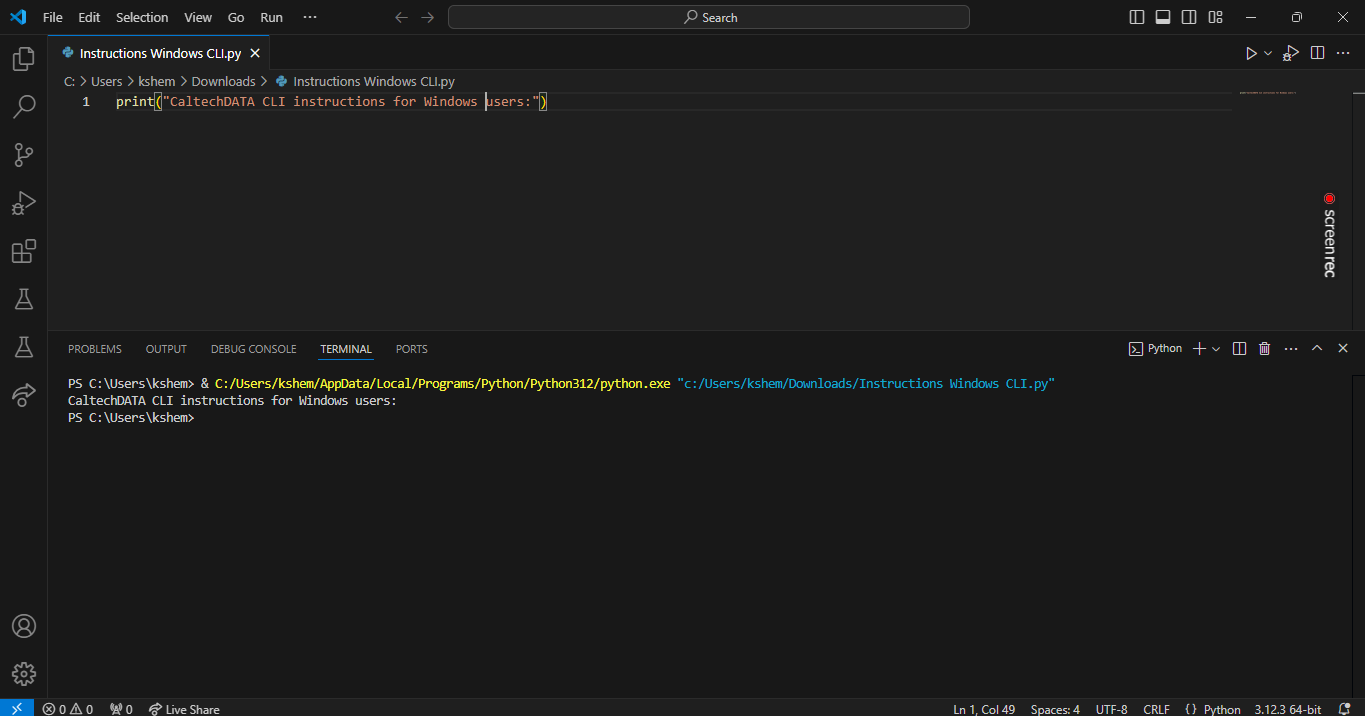This screenshot has width=1365, height=716.
Task: Open the Manage gear icon
Action: click(x=23, y=674)
